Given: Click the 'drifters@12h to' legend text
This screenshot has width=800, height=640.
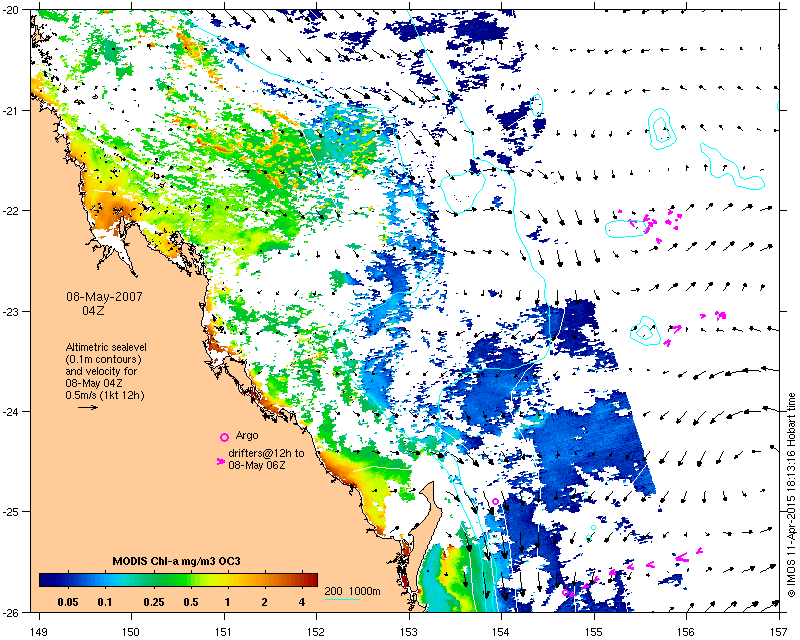Looking at the screenshot, I should tap(266, 453).
